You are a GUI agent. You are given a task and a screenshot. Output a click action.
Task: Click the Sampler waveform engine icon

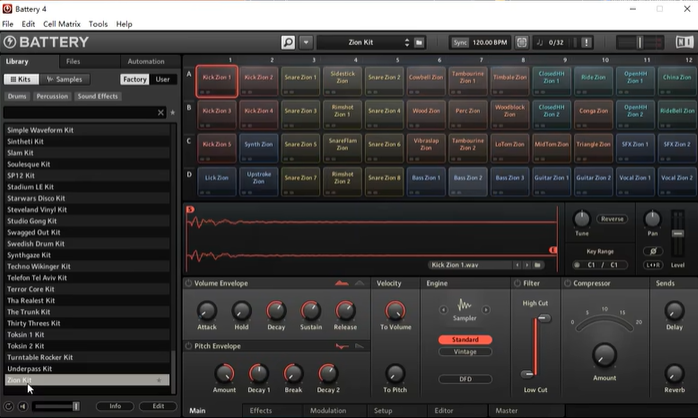[x=464, y=305]
